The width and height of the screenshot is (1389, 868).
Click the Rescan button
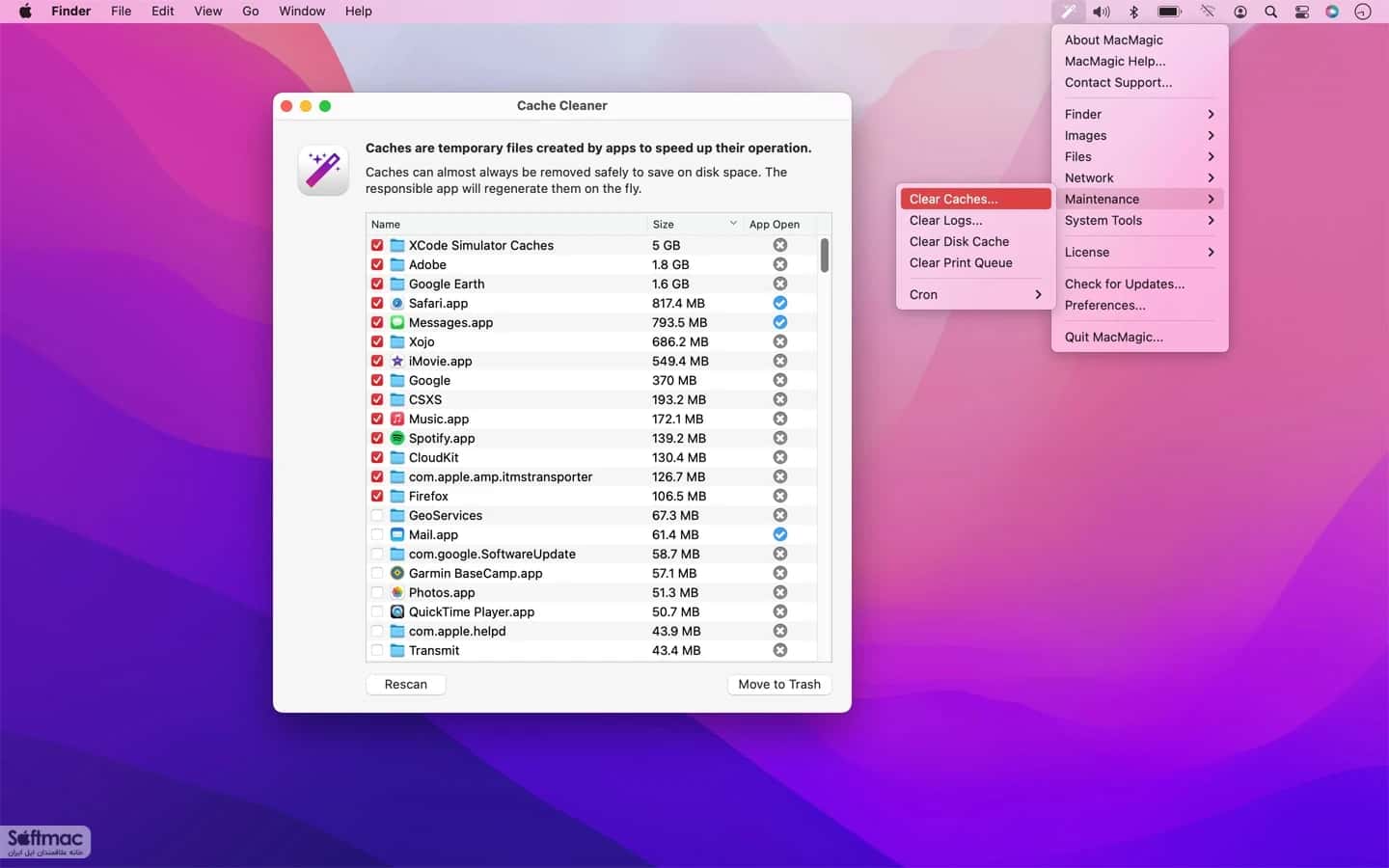click(406, 684)
